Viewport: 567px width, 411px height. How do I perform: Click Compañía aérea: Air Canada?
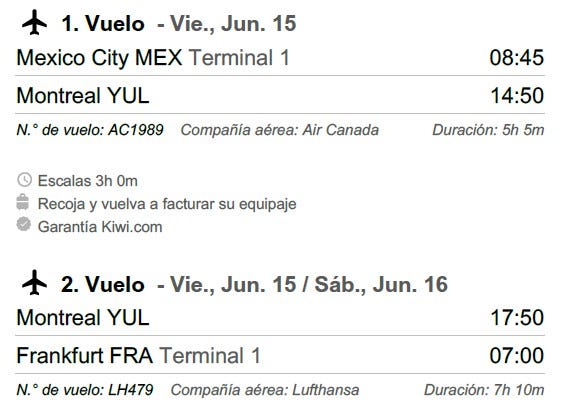[x=280, y=130]
